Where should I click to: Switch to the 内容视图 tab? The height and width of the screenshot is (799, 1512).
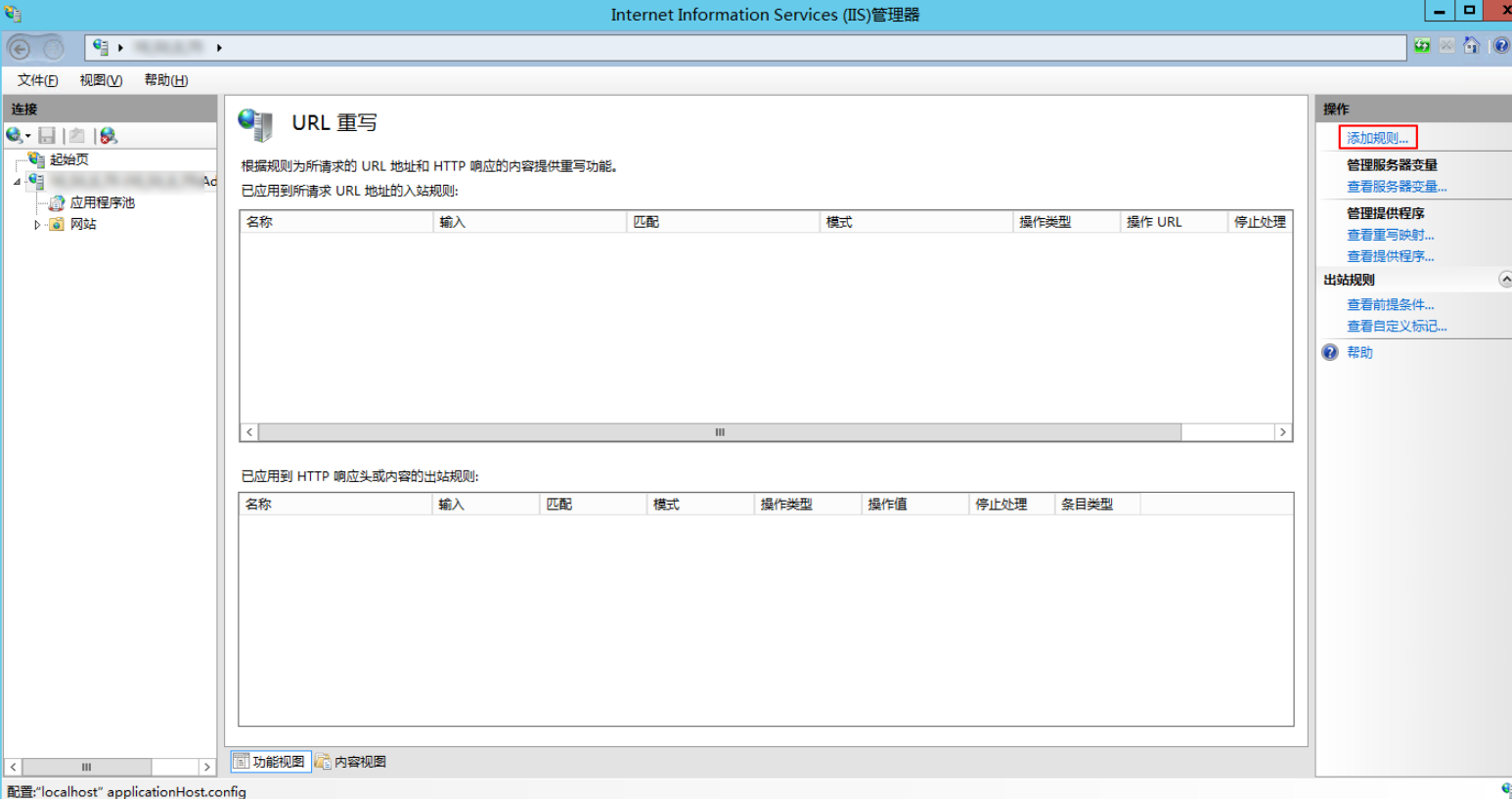coord(351,761)
